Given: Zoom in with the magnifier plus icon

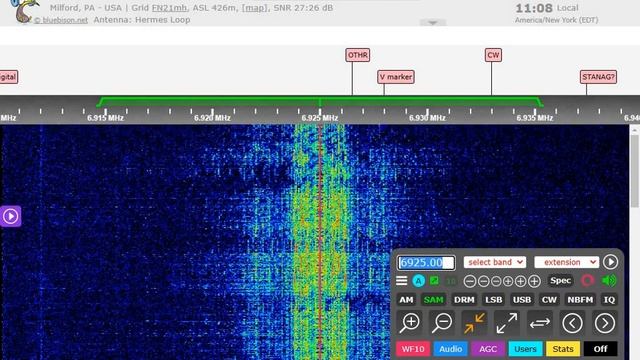Looking at the screenshot, I should click(x=410, y=323).
